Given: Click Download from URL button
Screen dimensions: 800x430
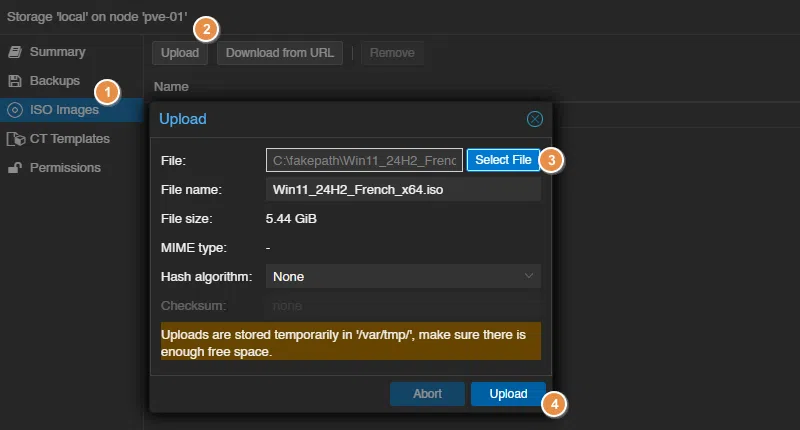Looking at the screenshot, I should click(x=280, y=53).
